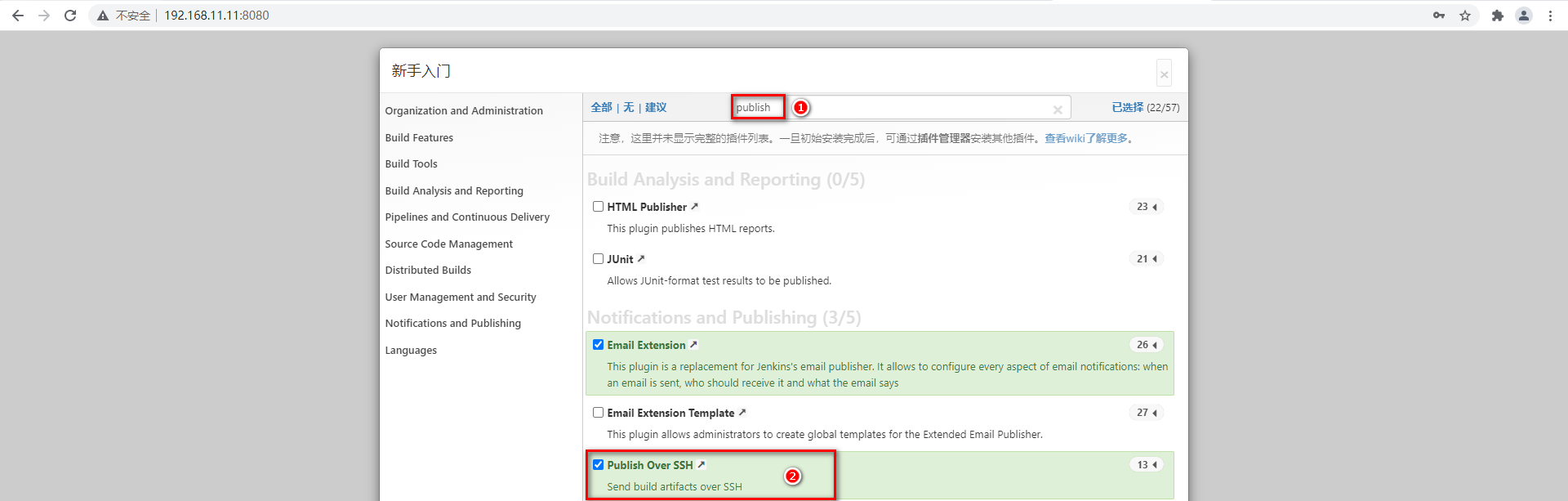This screenshot has height=501, width=1568.
Task: Open the saved passwords key icon
Action: click(1439, 16)
